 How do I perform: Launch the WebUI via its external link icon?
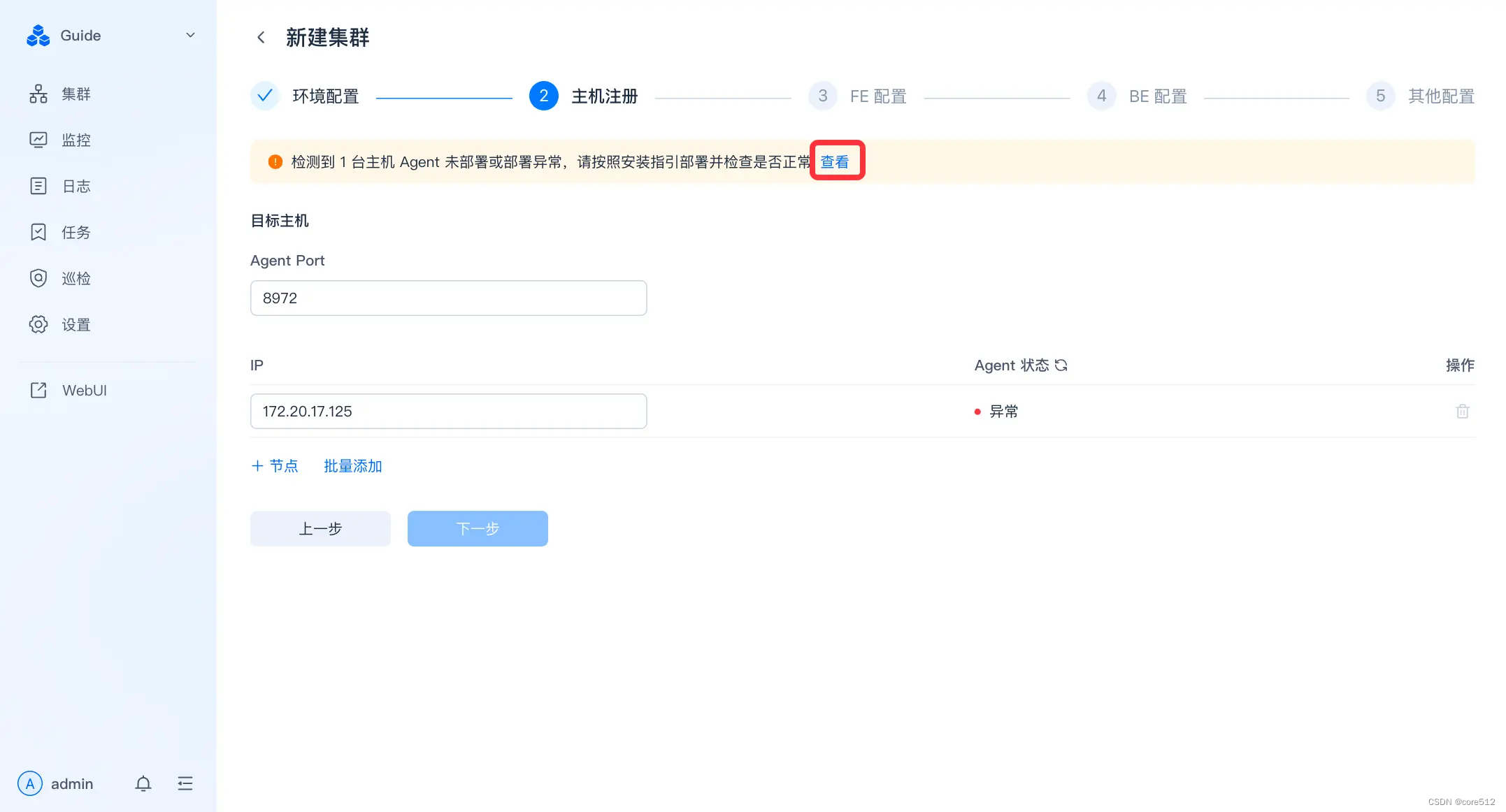[38, 390]
